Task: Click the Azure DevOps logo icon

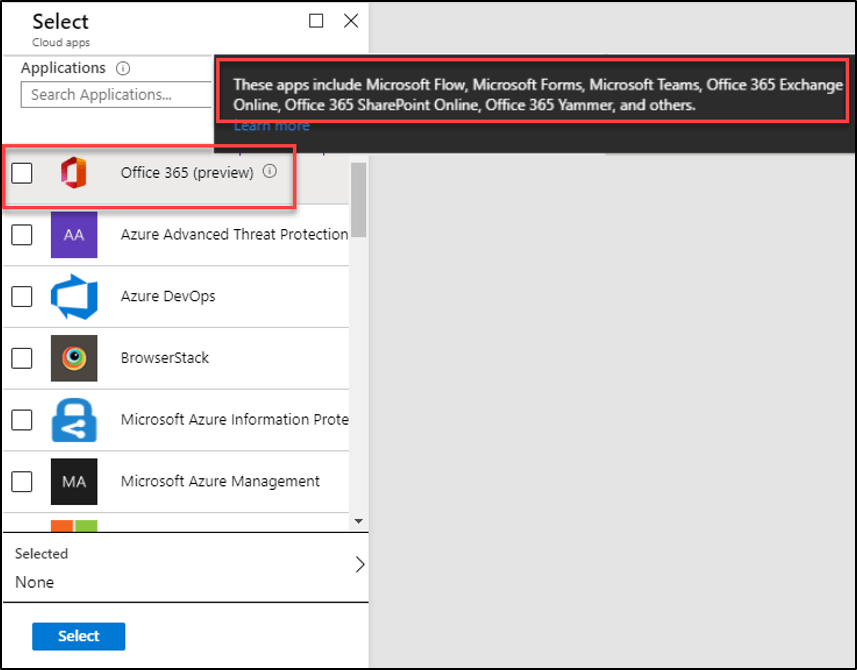Action: 74,297
